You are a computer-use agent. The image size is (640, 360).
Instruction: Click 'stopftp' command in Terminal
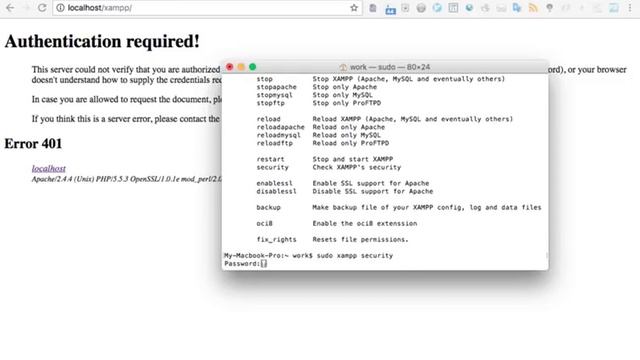click(270, 103)
